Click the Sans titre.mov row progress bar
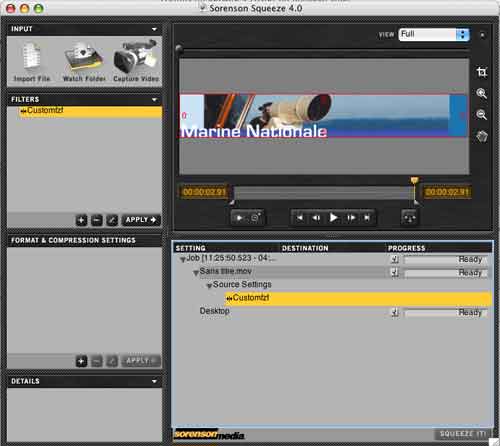This screenshot has height=446, width=500. [x=445, y=273]
